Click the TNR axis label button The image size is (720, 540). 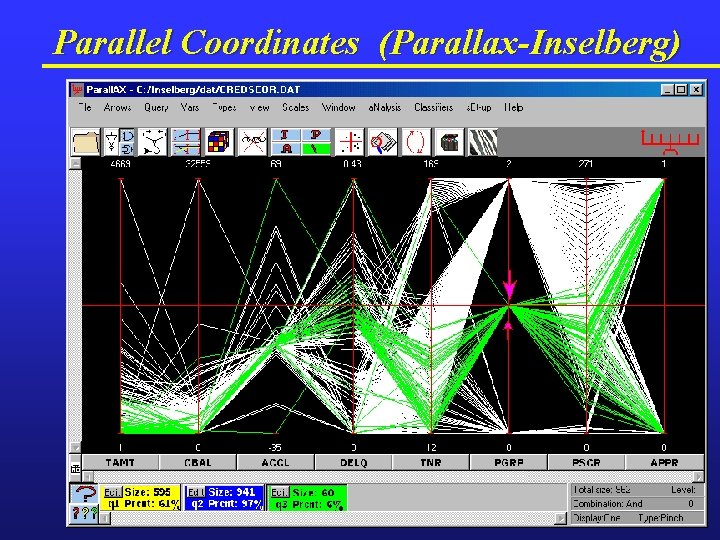point(431,462)
